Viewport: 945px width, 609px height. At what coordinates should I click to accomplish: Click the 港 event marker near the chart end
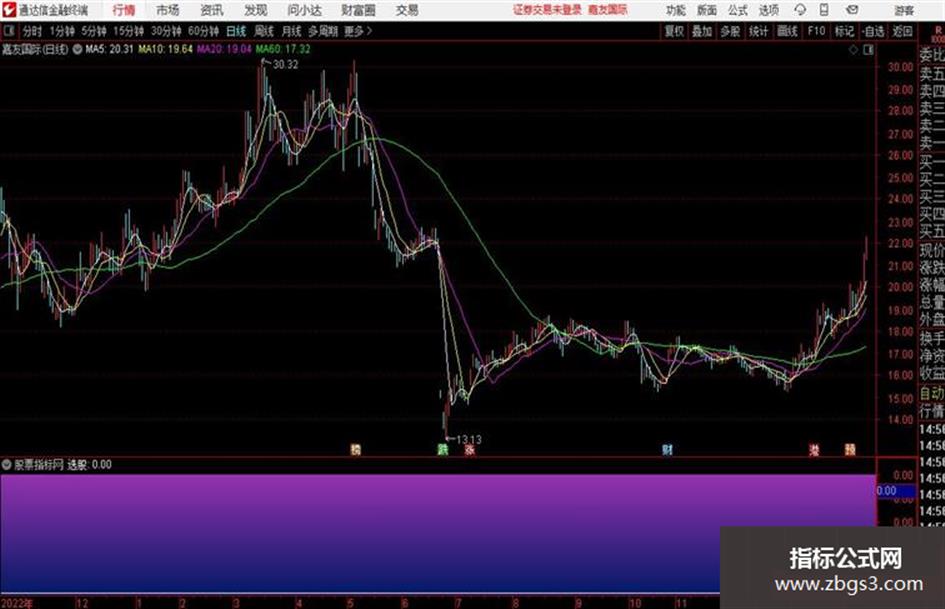coord(814,449)
